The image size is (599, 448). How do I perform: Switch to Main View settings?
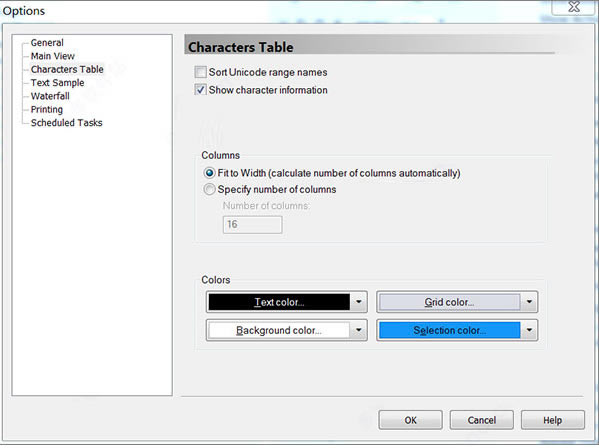(53, 56)
